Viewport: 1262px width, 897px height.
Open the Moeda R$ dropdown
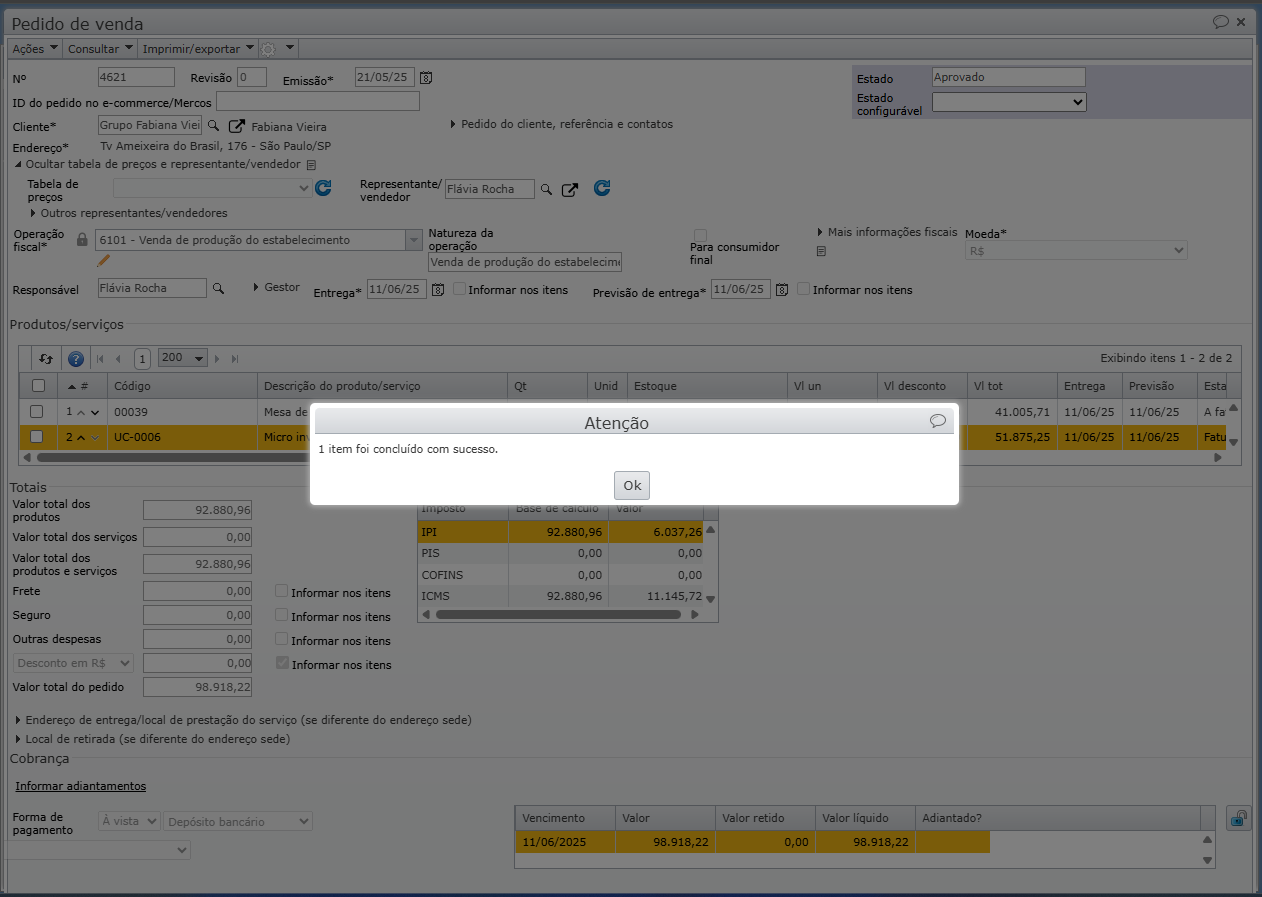(1076, 250)
